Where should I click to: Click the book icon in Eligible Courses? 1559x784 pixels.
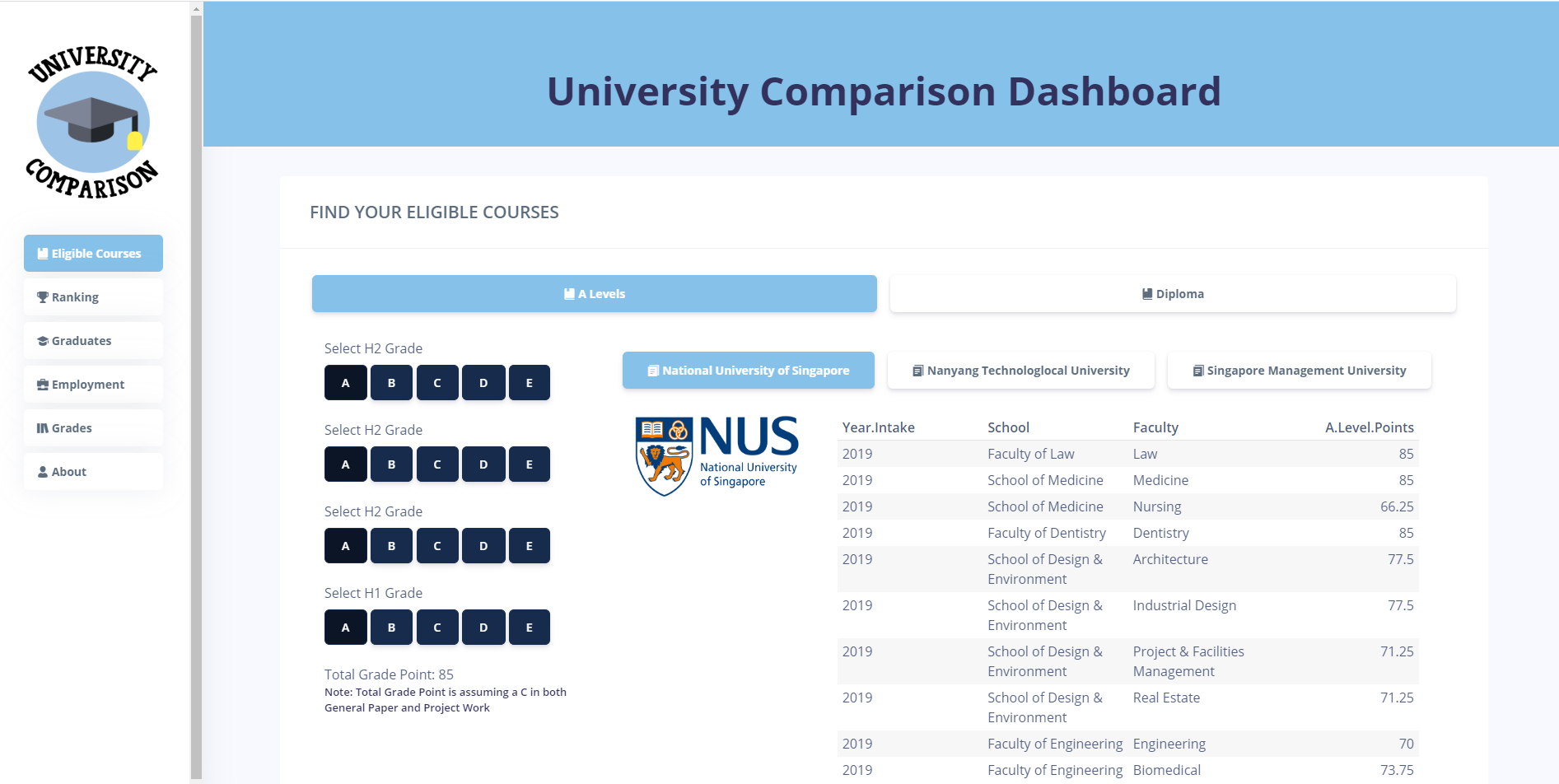(x=43, y=254)
